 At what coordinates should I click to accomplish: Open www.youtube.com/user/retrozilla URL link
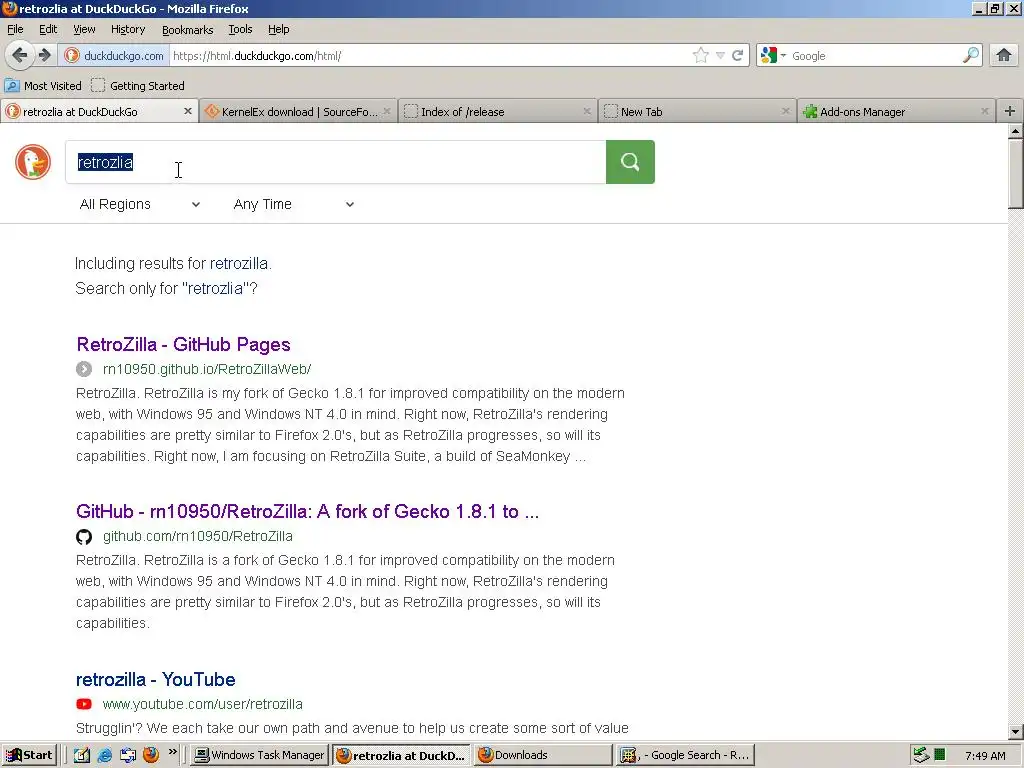pos(202,704)
